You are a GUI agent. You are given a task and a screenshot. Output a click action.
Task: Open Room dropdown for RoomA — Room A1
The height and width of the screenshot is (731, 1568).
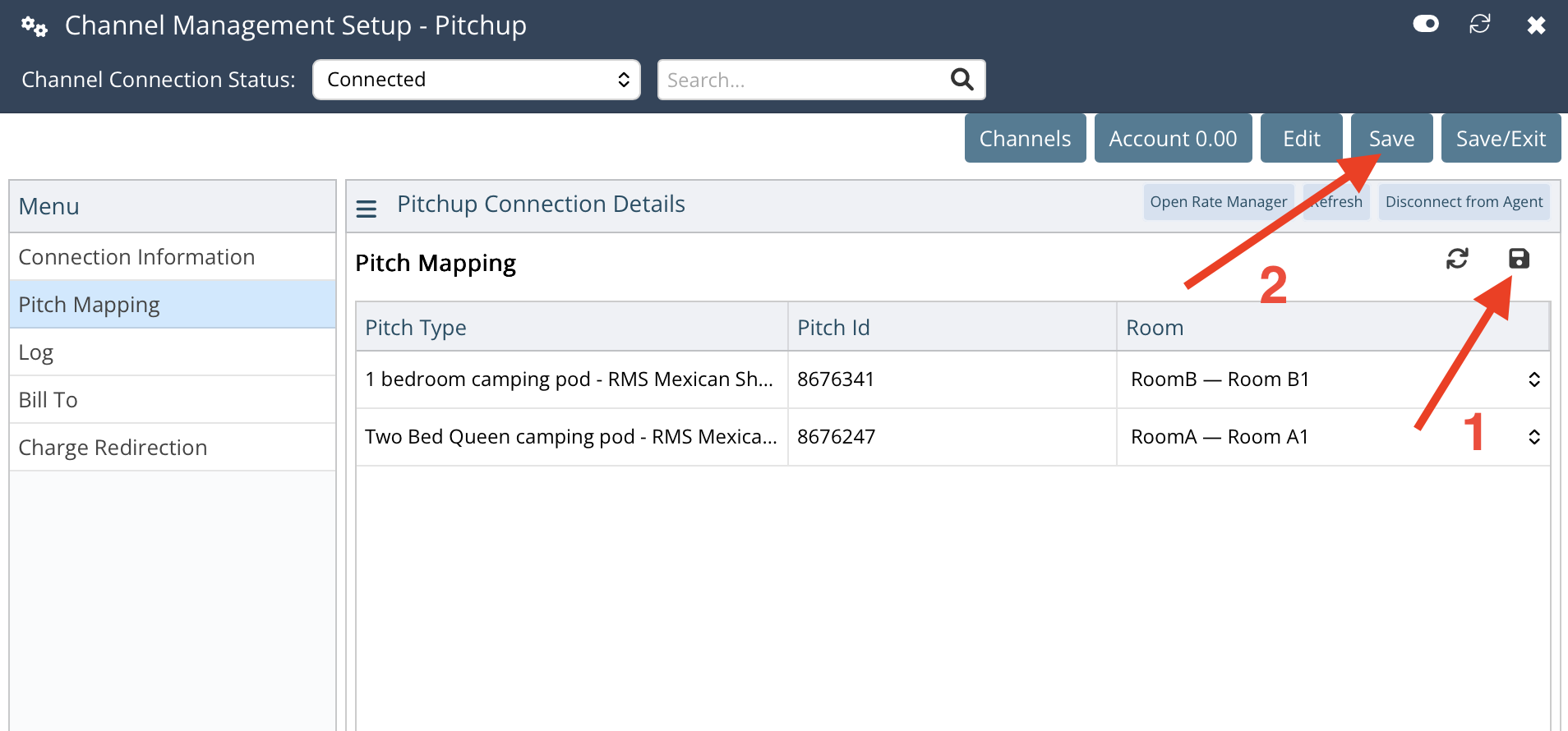point(1334,437)
